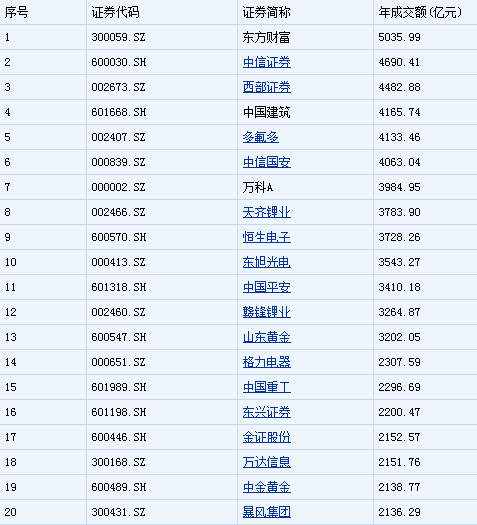
Task: Open the 中信国安 link
Action: (267, 162)
